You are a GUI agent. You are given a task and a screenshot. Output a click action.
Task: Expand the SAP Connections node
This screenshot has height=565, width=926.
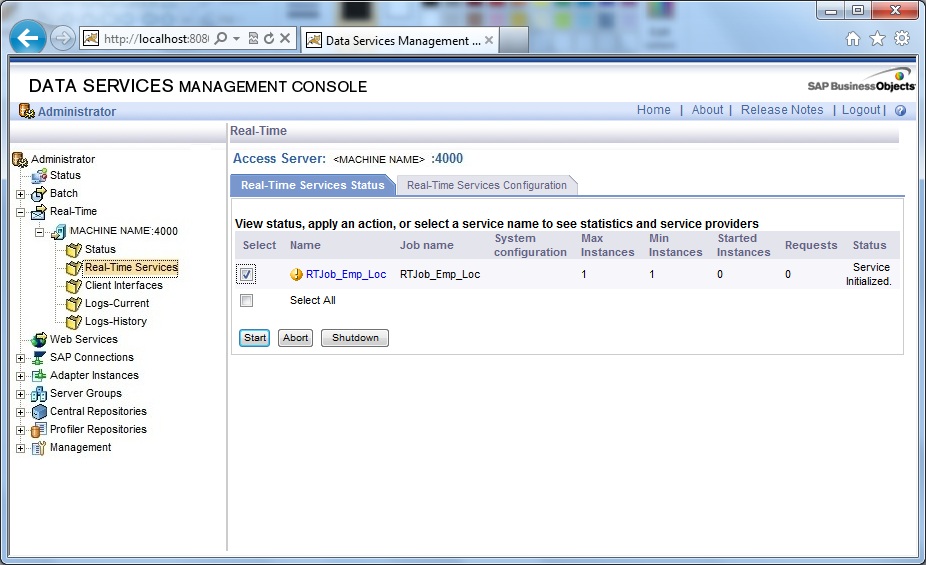coord(21,358)
